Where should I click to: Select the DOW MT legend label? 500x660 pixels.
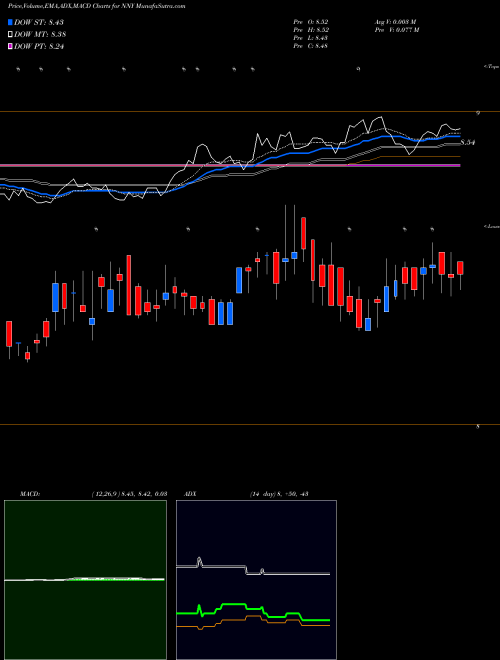tap(40, 35)
